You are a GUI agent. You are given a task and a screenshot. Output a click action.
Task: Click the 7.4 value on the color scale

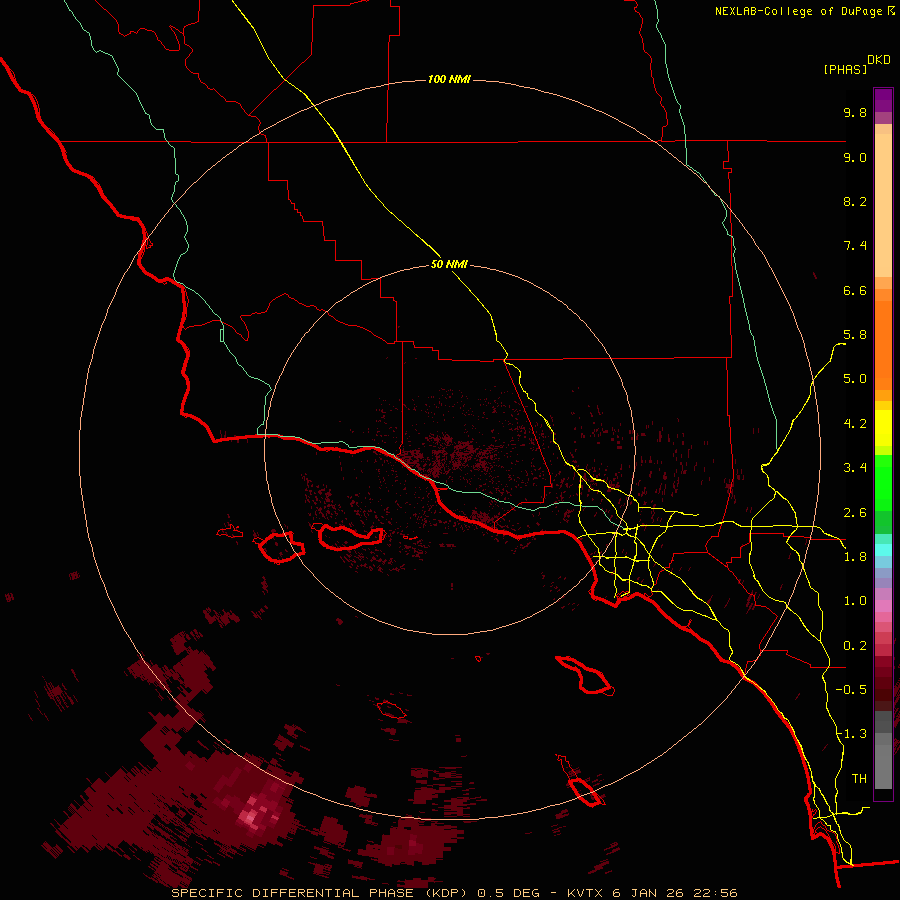coord(855,246)
